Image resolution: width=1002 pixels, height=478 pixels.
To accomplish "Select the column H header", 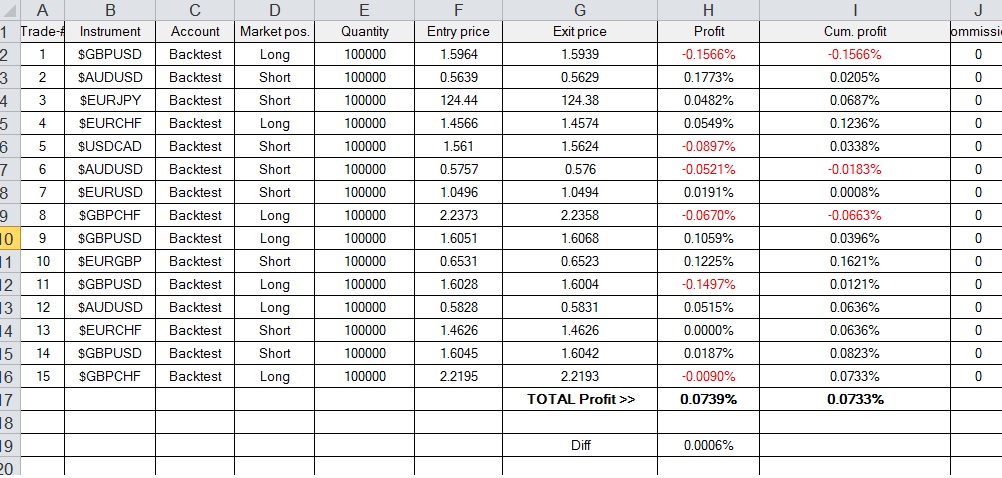I will coord(708,10).
